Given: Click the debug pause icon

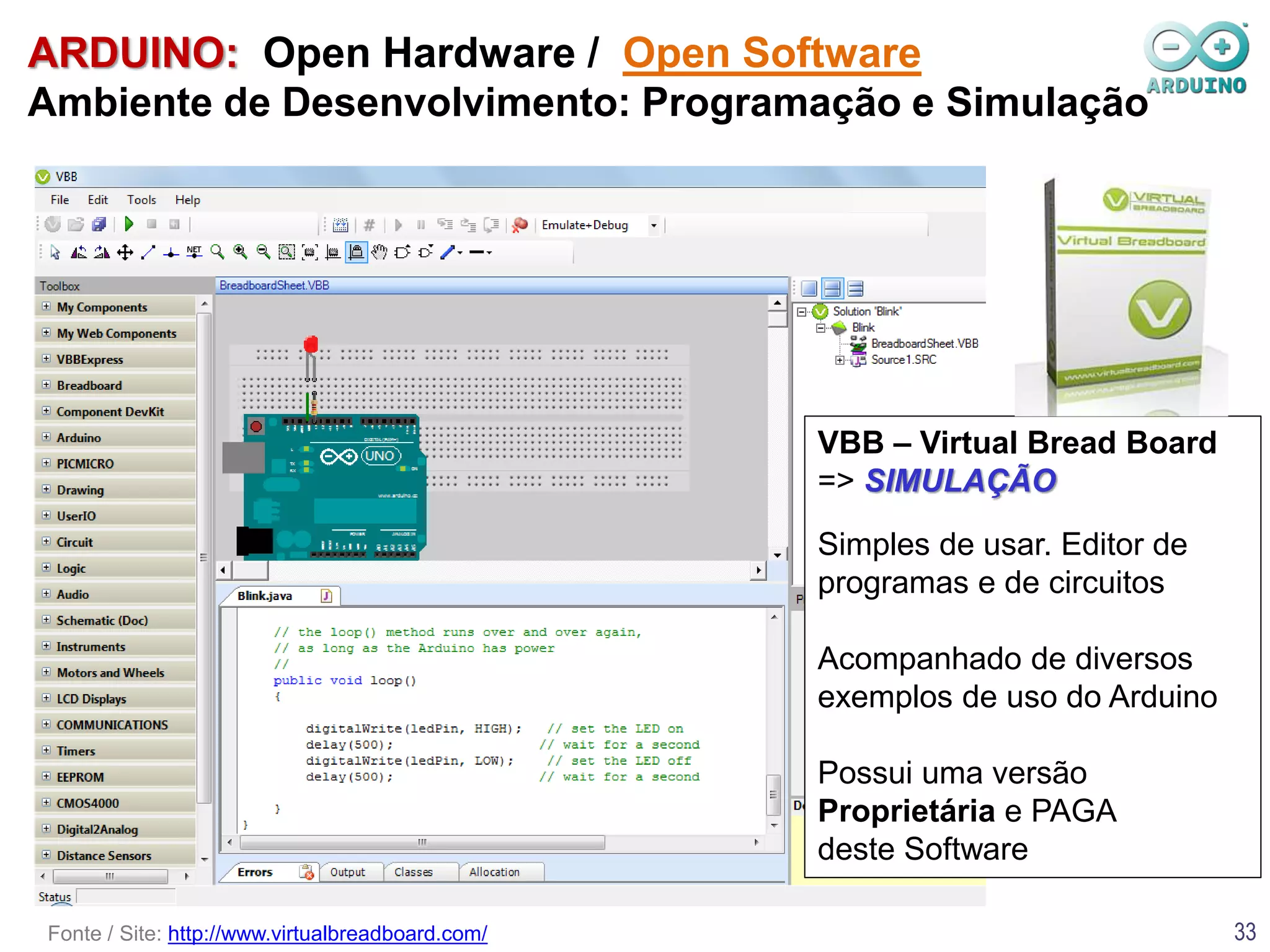Looking at the screenshot, I should pyautogui.click(x=421, y=225).
